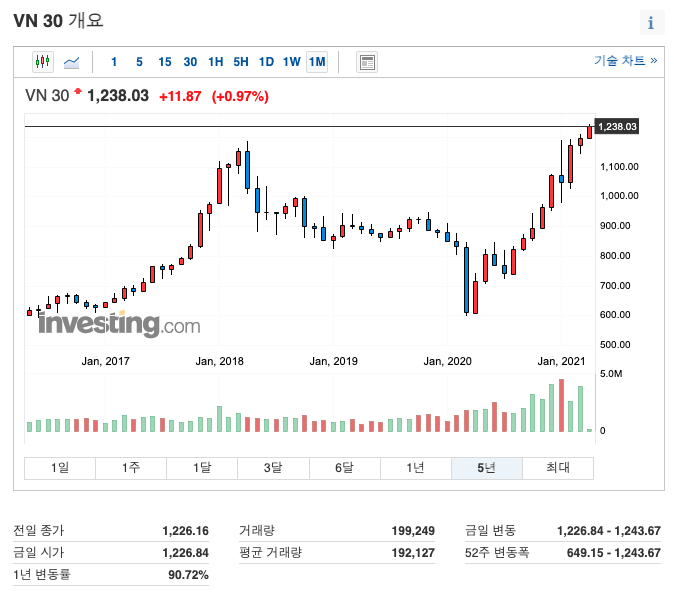Click the Jan, 2018 axis label
This screenshot has width=674, height=599.
[x=220, y=361]
